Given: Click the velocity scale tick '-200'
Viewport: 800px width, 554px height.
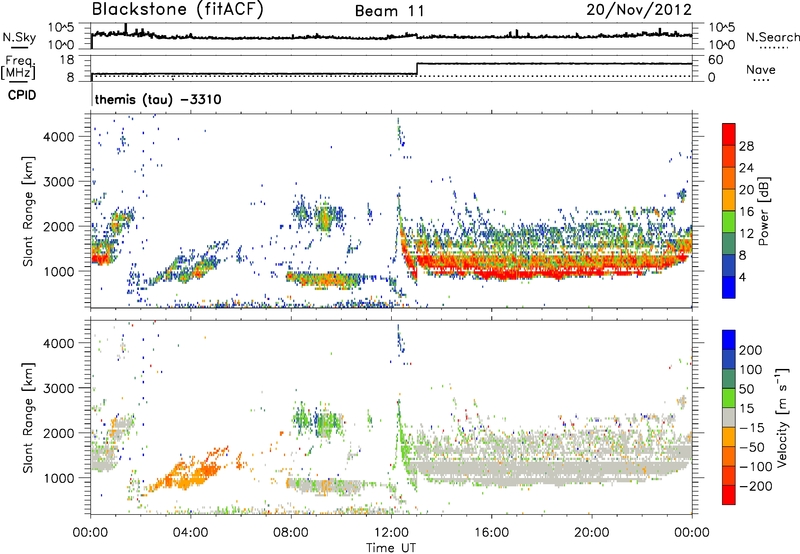Looking at the screenshot, I should click(x=755, y=486).
